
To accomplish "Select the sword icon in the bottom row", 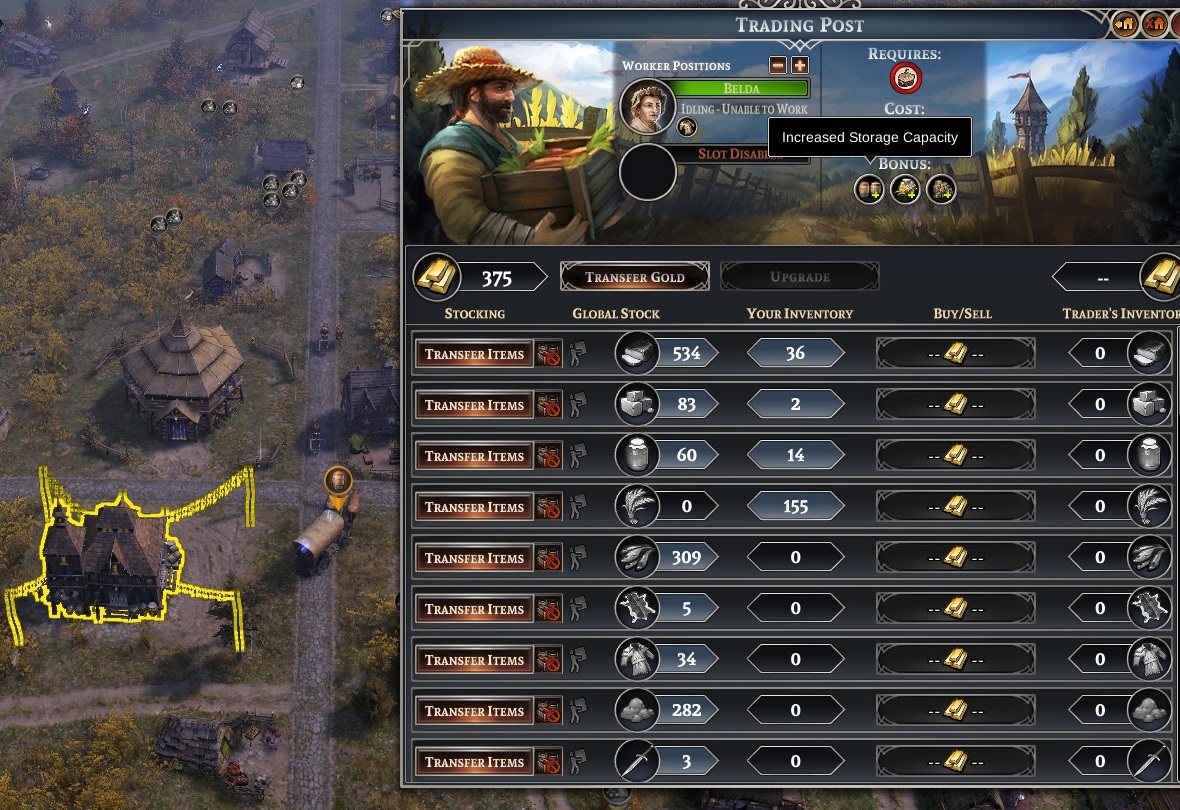I will (x=637, y=761).
